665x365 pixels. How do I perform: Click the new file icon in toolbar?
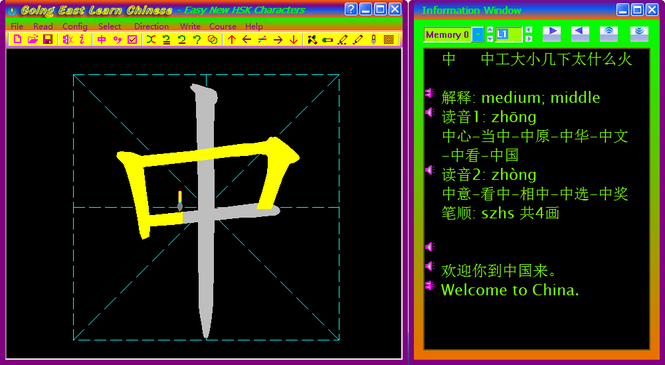click(17, 39)
